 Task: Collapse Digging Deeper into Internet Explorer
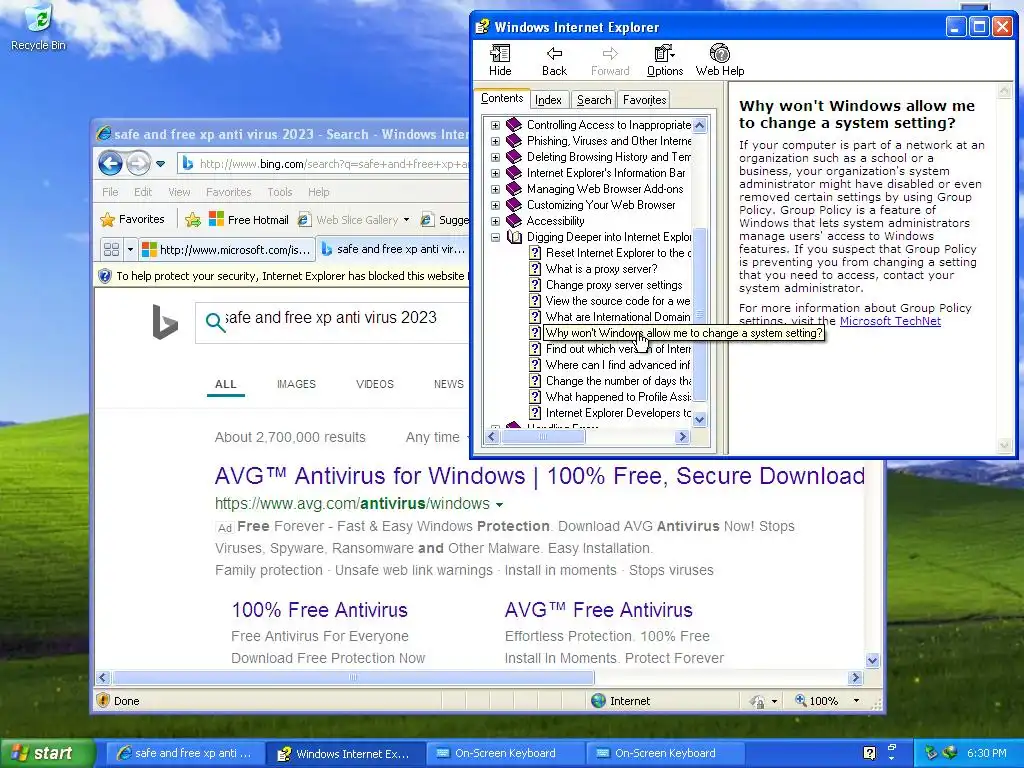click(x=495, y=237)
